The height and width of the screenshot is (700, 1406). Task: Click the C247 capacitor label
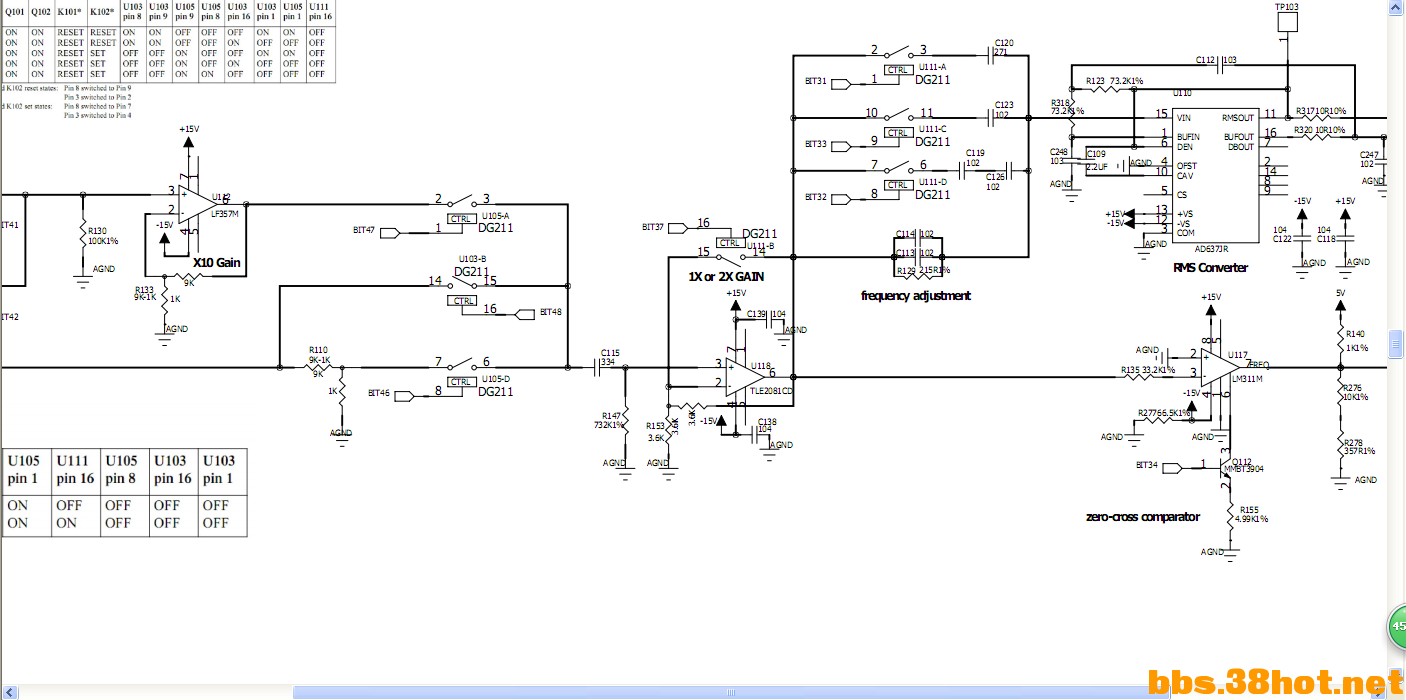[x=1369, y=154]
